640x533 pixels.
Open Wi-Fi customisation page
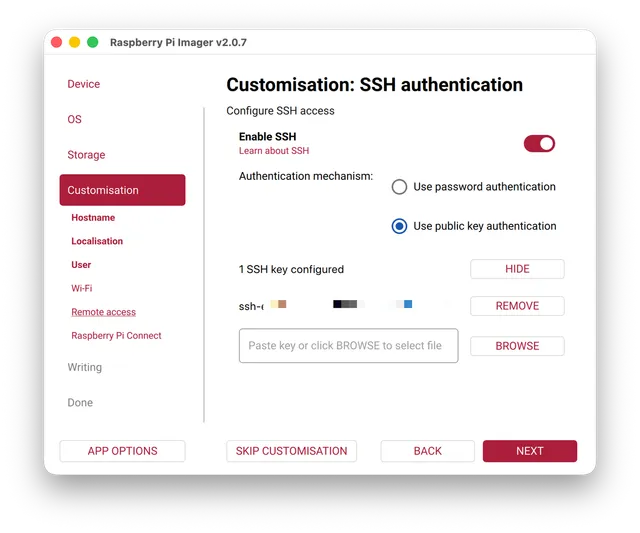tap(82, 288)
